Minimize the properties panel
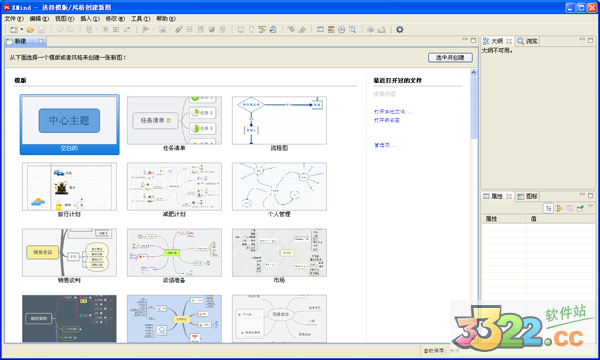 582,195
